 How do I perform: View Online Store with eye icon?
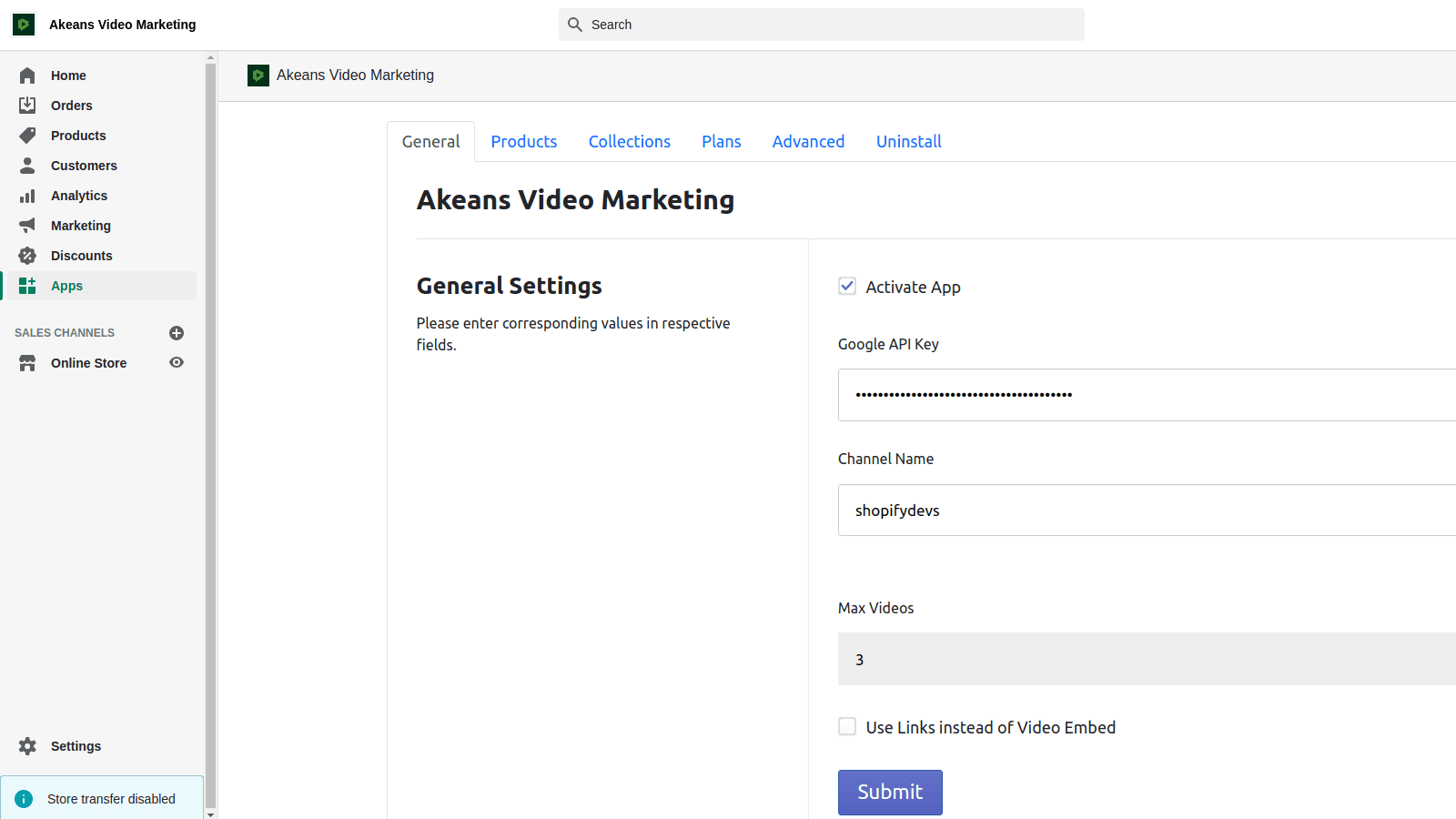pos(177,362)
